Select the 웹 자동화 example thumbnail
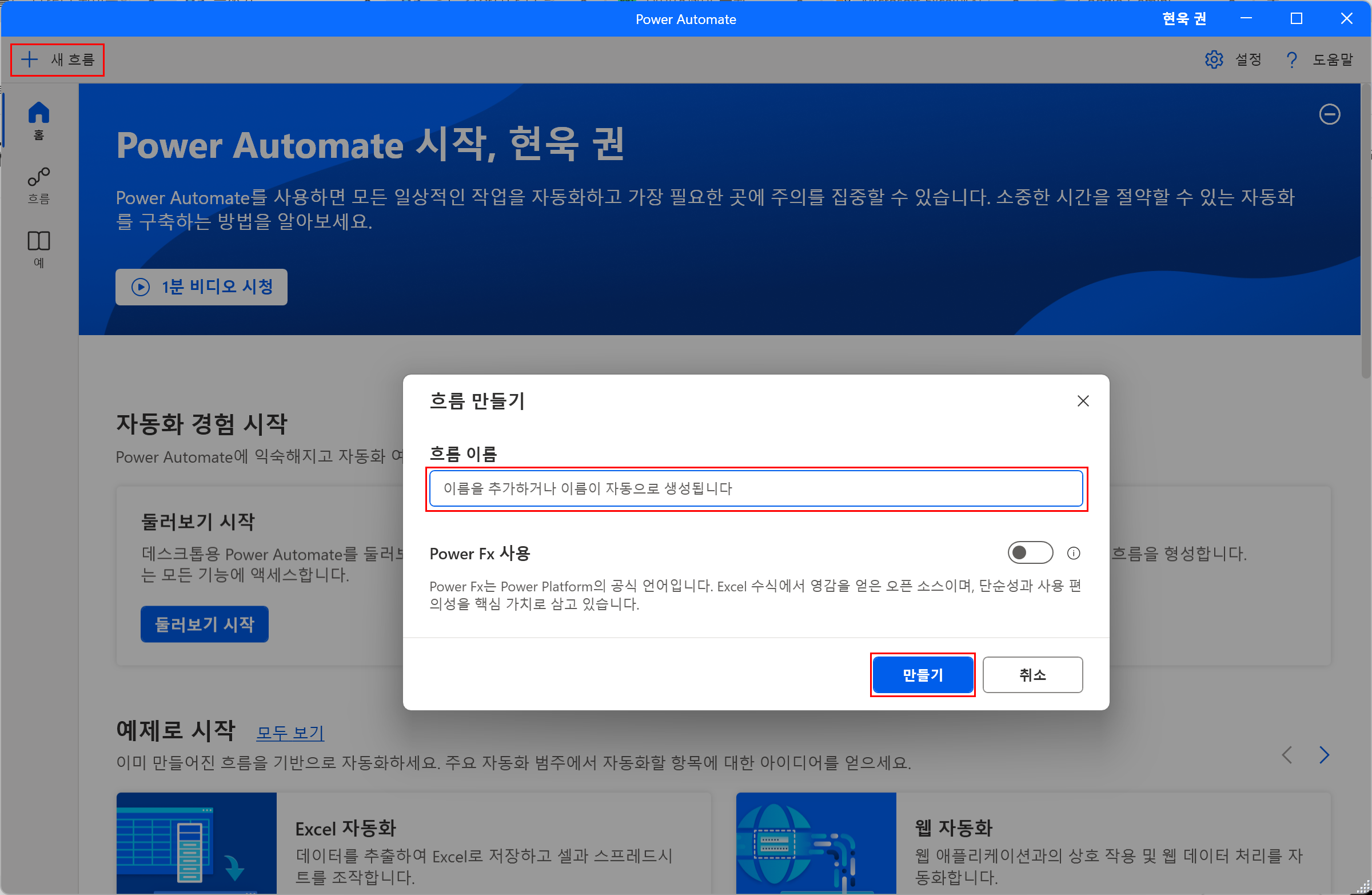This screenshot has height=895, width=1372. pyautogui.click(x=816, y=843)
